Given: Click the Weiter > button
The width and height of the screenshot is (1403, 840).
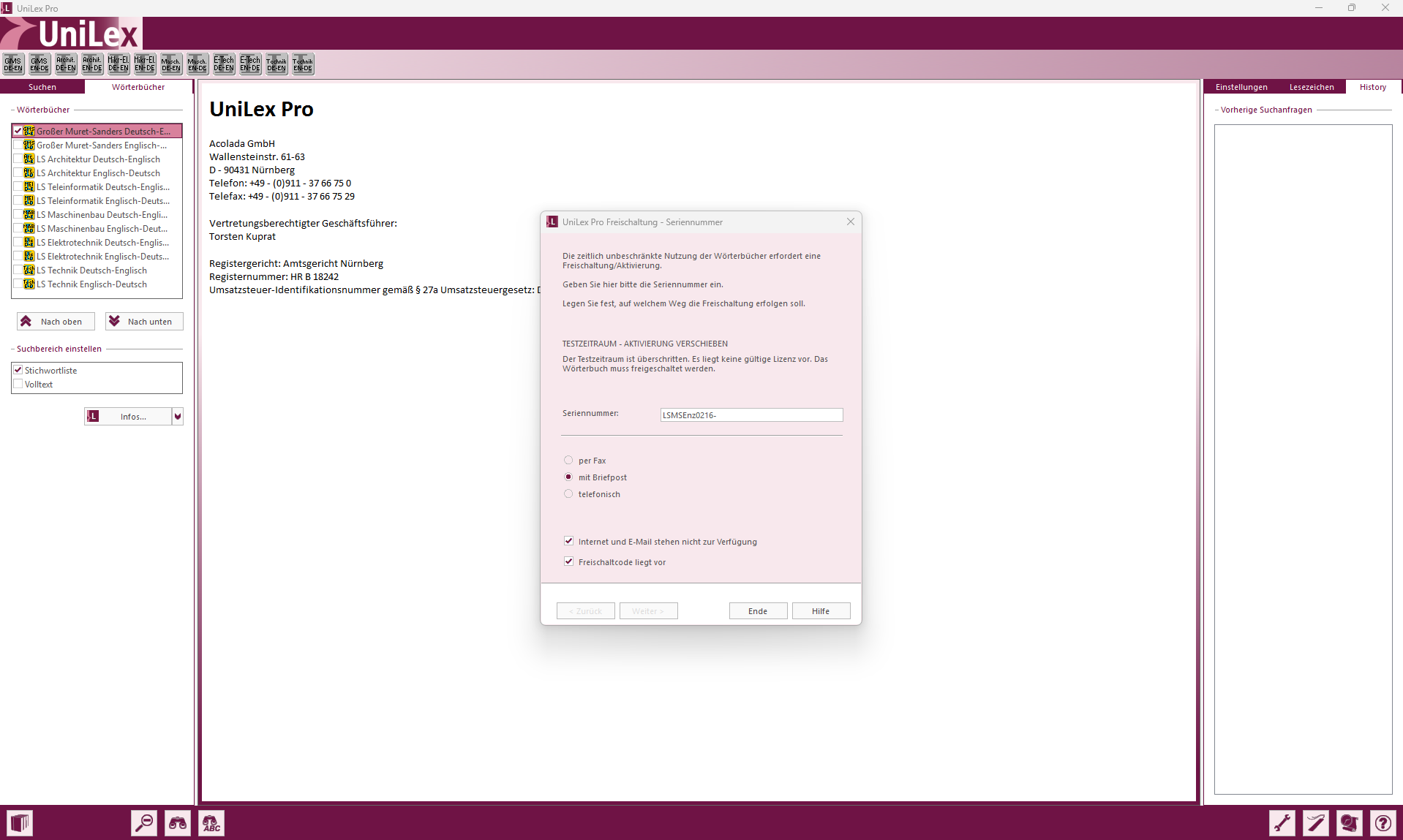Looking at the screenshot, I should click(648, 611).
